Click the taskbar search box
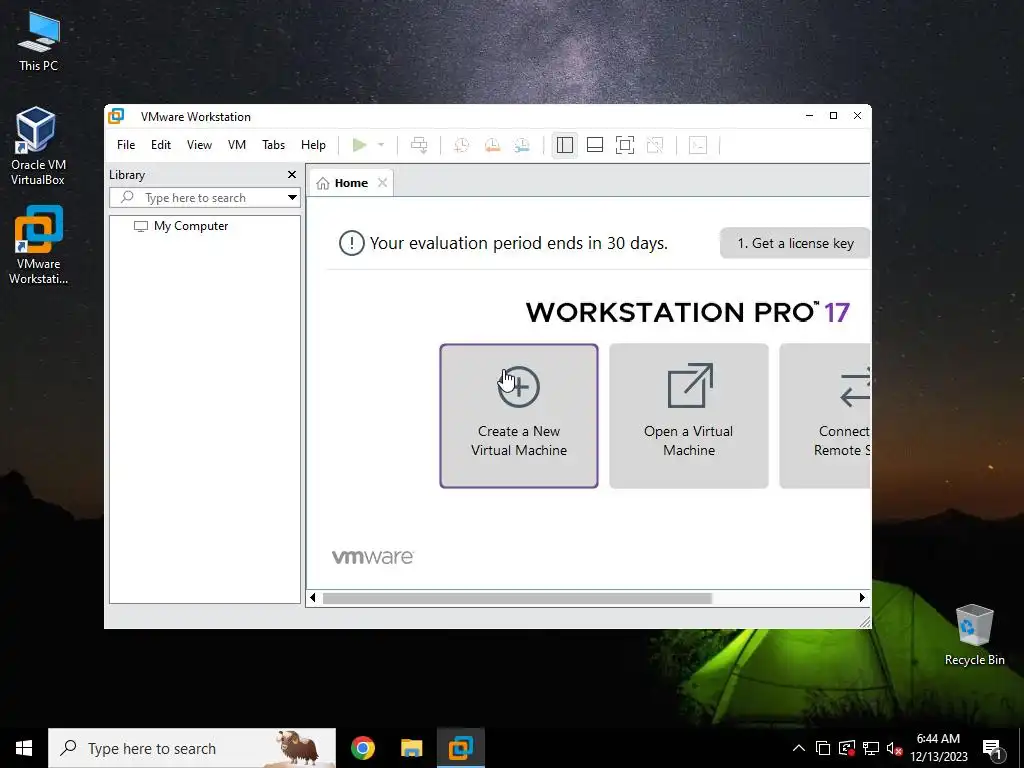This screenshot has height=768, width=1024. pos(192,748)
